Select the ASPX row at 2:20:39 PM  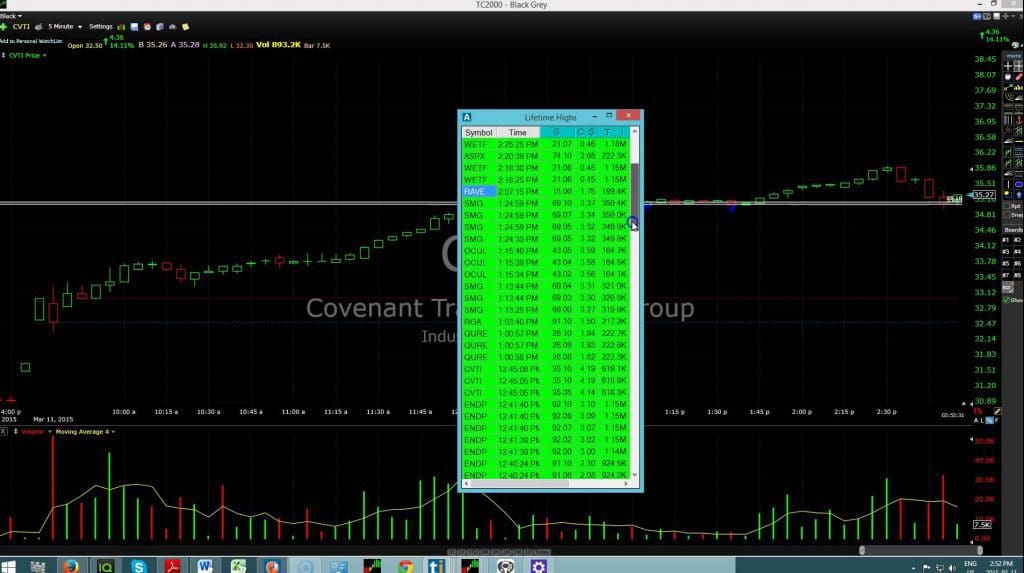point(545,156)
